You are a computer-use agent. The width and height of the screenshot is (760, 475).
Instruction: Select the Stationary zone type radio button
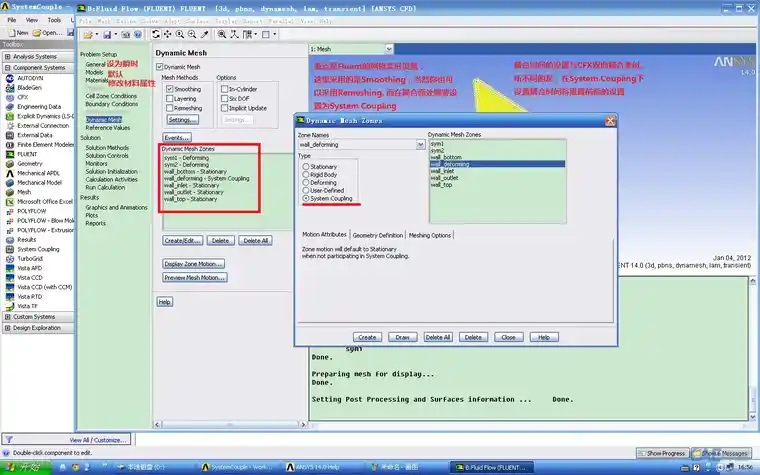(306, 167)
